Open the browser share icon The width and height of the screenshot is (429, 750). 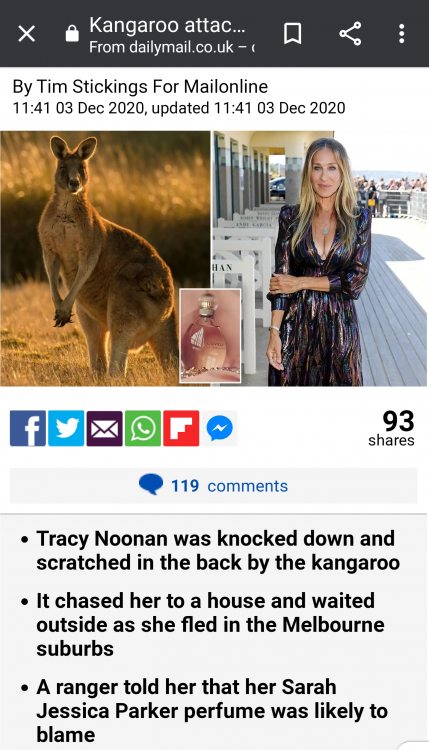(350, 33)
